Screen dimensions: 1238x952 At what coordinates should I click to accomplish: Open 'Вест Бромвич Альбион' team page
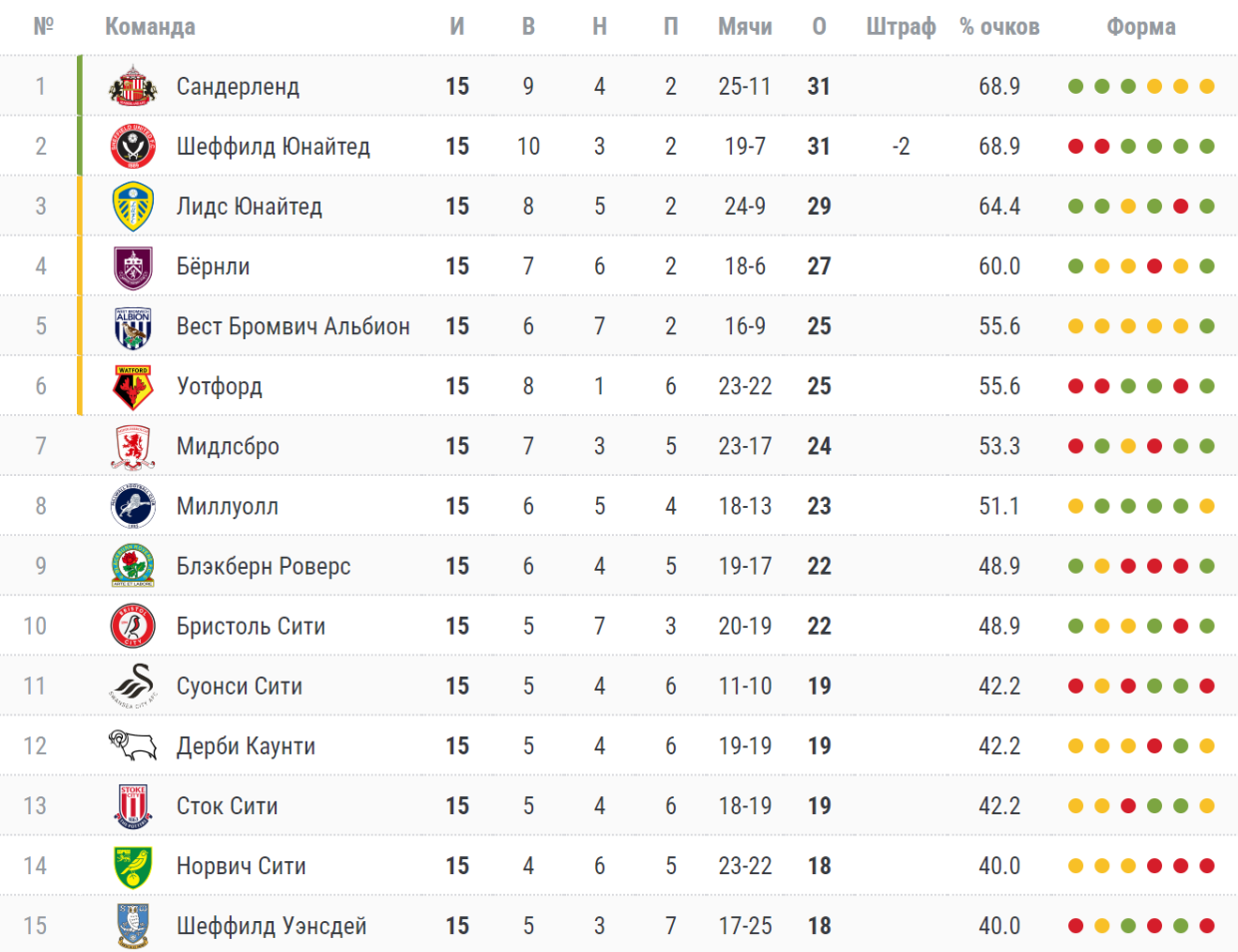tap(293, 326)
